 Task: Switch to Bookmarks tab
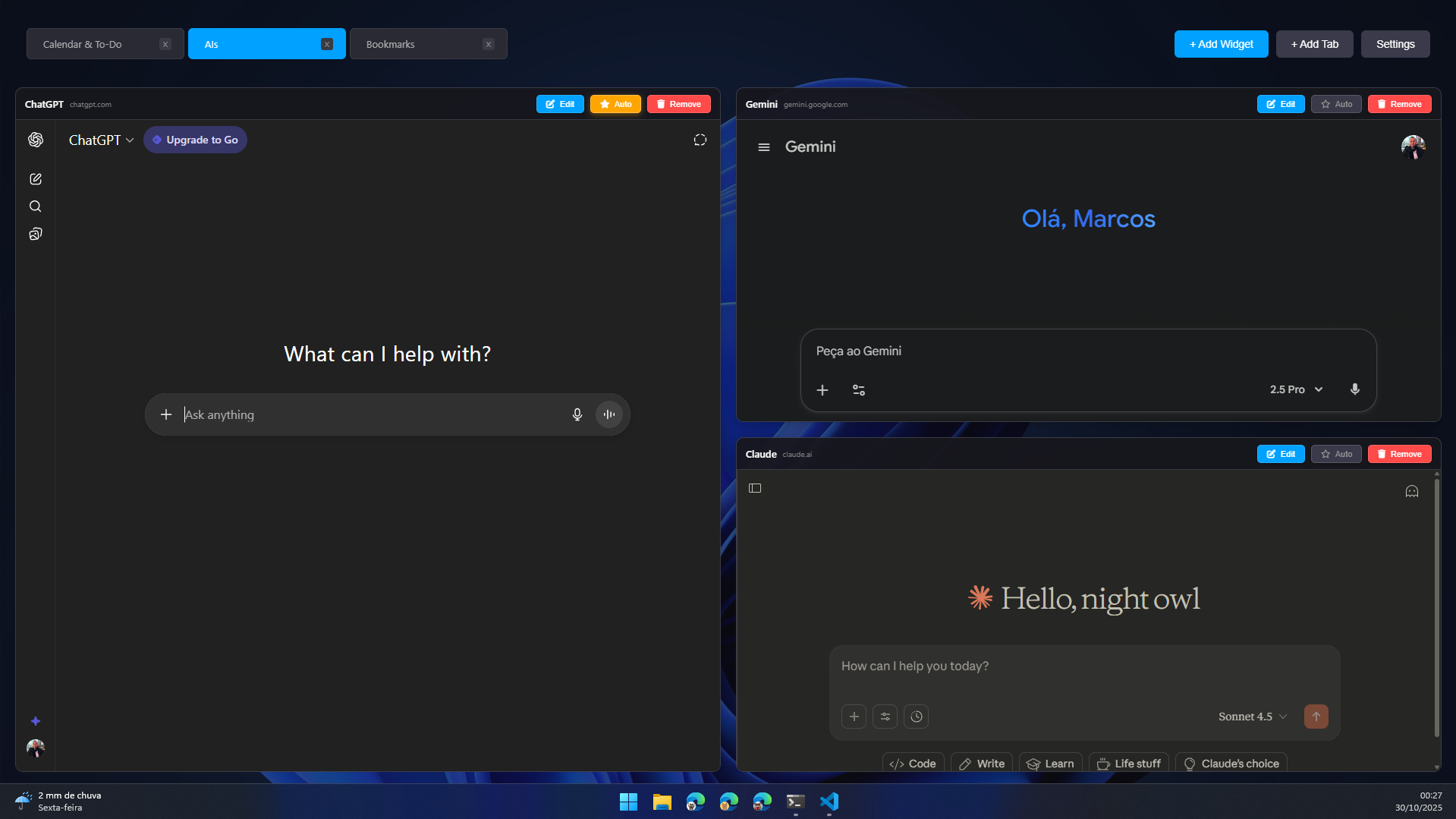coord(429,44)
